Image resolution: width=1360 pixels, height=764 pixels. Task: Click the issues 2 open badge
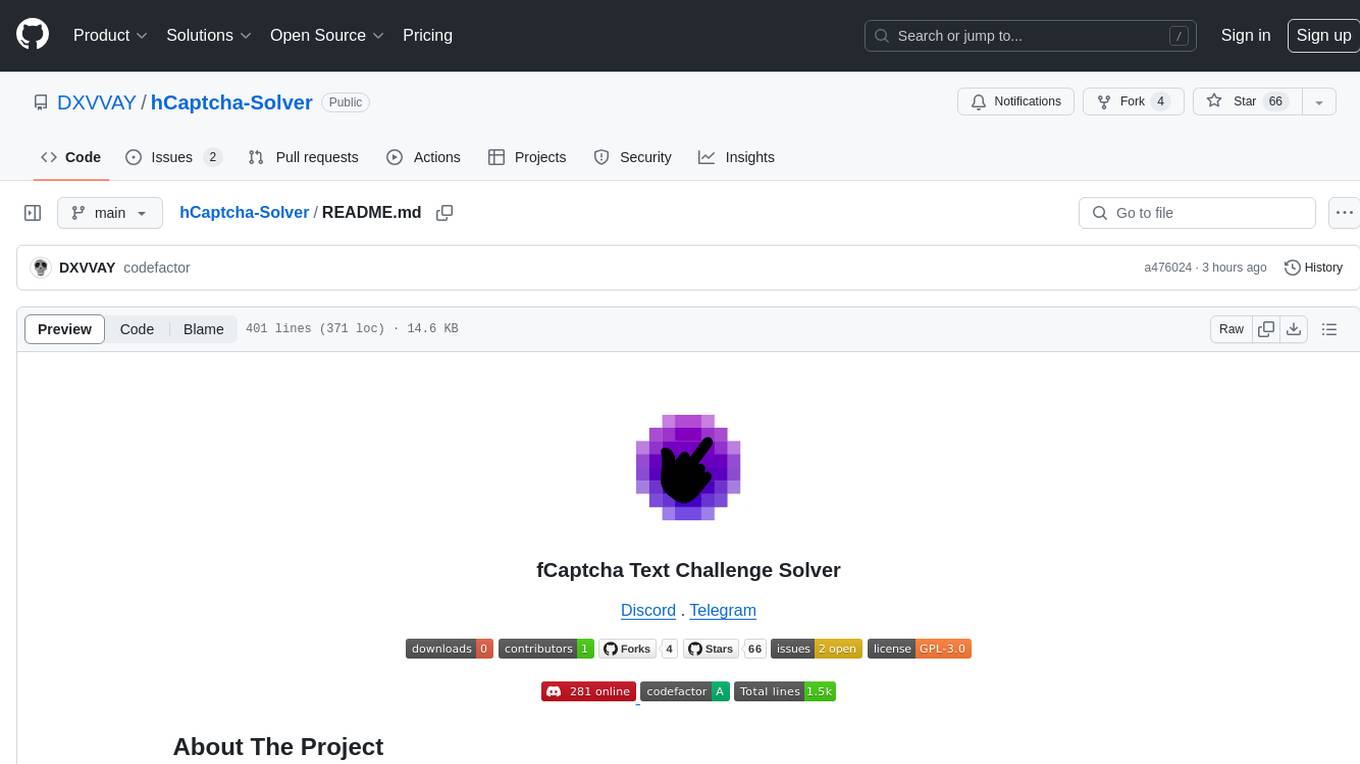pyautogui.click(x=816, y=649)
